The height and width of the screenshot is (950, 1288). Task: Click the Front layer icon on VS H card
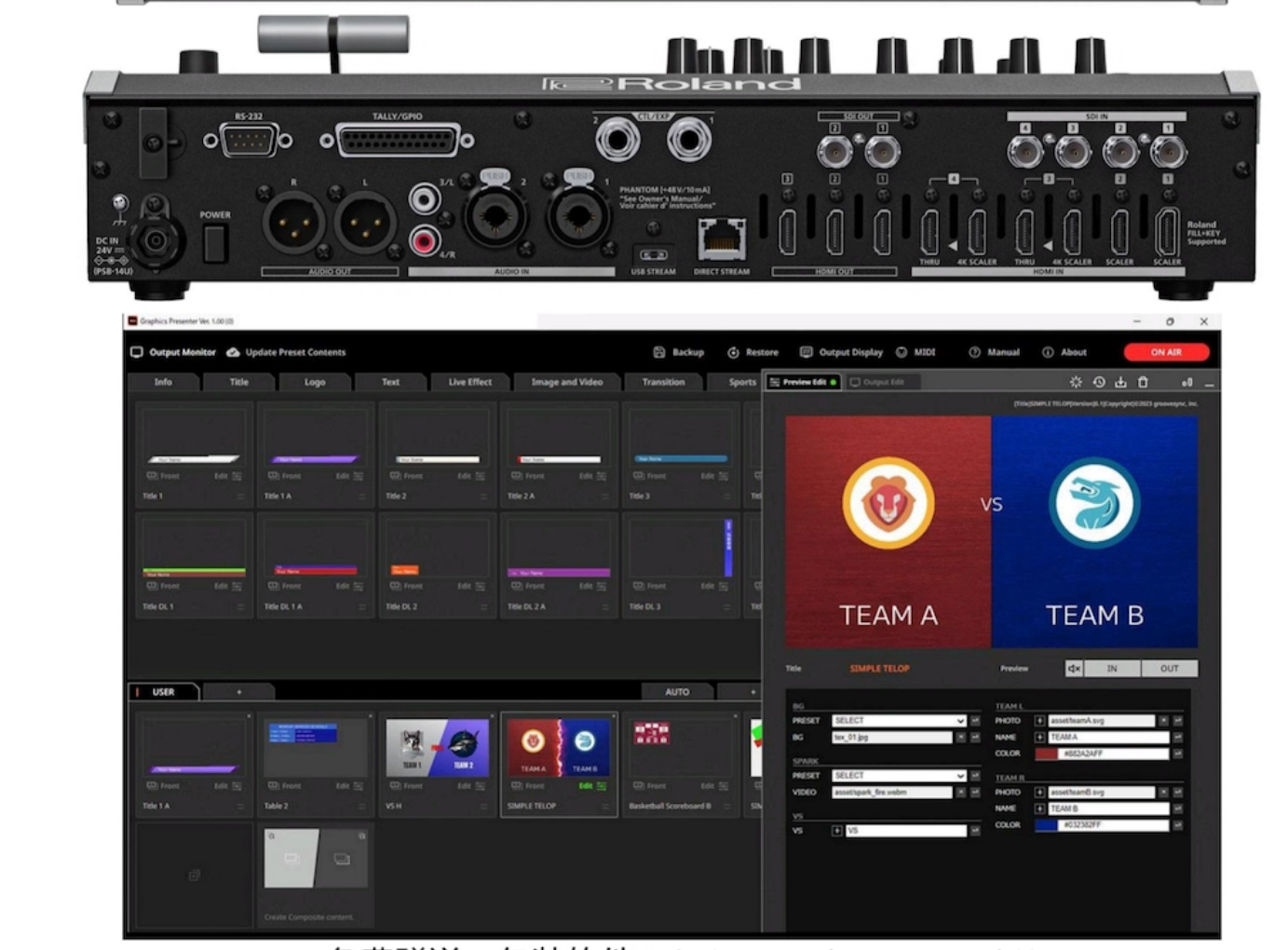(x=395, y=786)
